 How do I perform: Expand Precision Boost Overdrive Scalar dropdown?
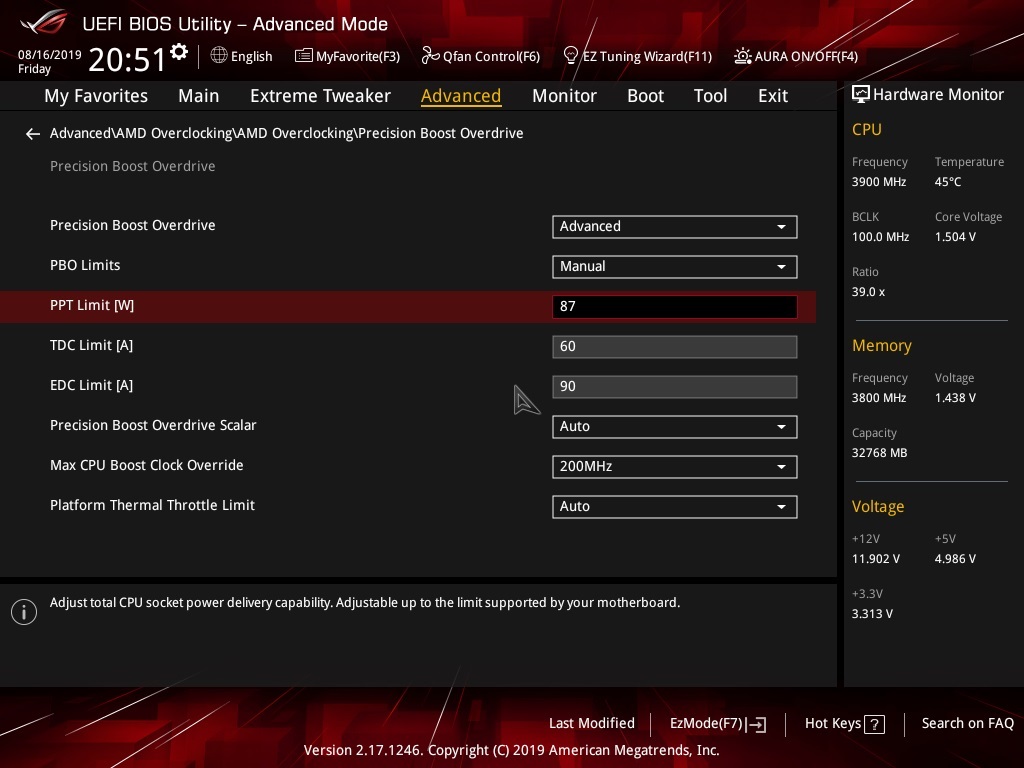click(x=675, y=426)
